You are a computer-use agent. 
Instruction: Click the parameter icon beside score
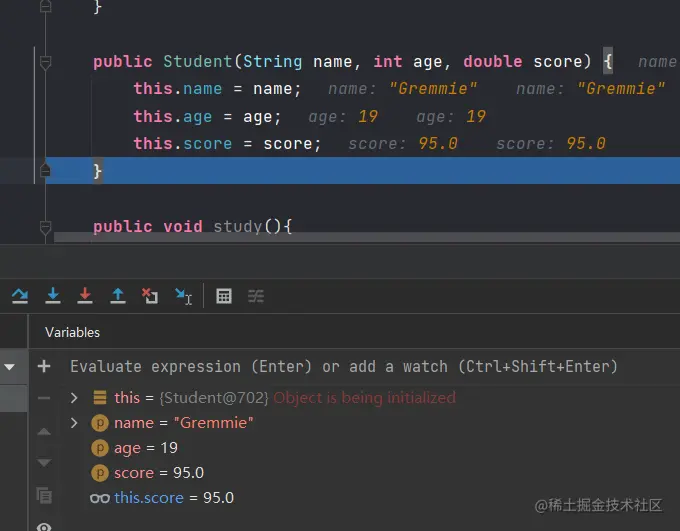click(x=100, y=473)
